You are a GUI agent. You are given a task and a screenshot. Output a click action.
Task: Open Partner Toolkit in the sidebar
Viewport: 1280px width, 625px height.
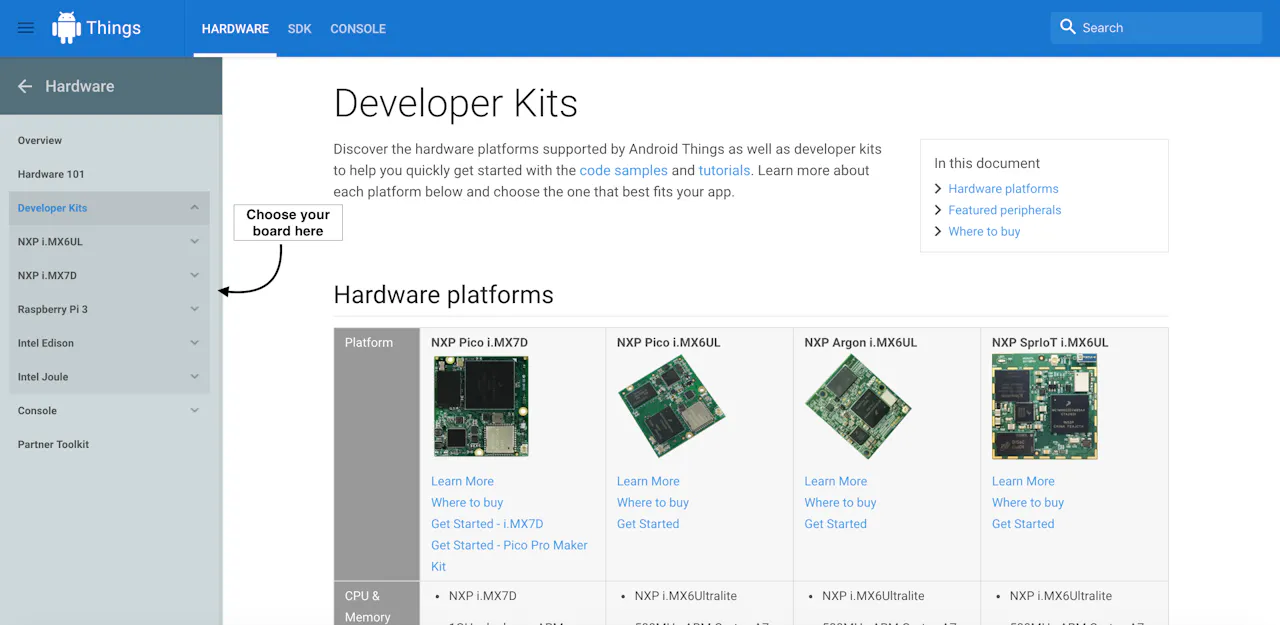[53, 444]
